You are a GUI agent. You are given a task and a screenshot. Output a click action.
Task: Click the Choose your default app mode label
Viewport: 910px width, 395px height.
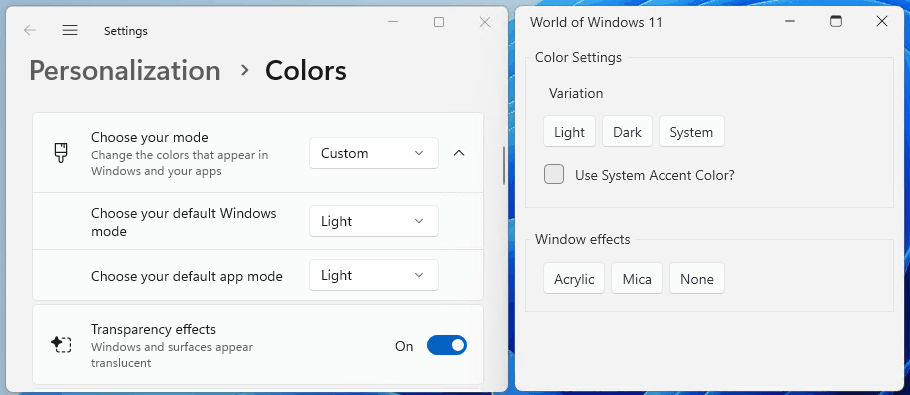187,276
